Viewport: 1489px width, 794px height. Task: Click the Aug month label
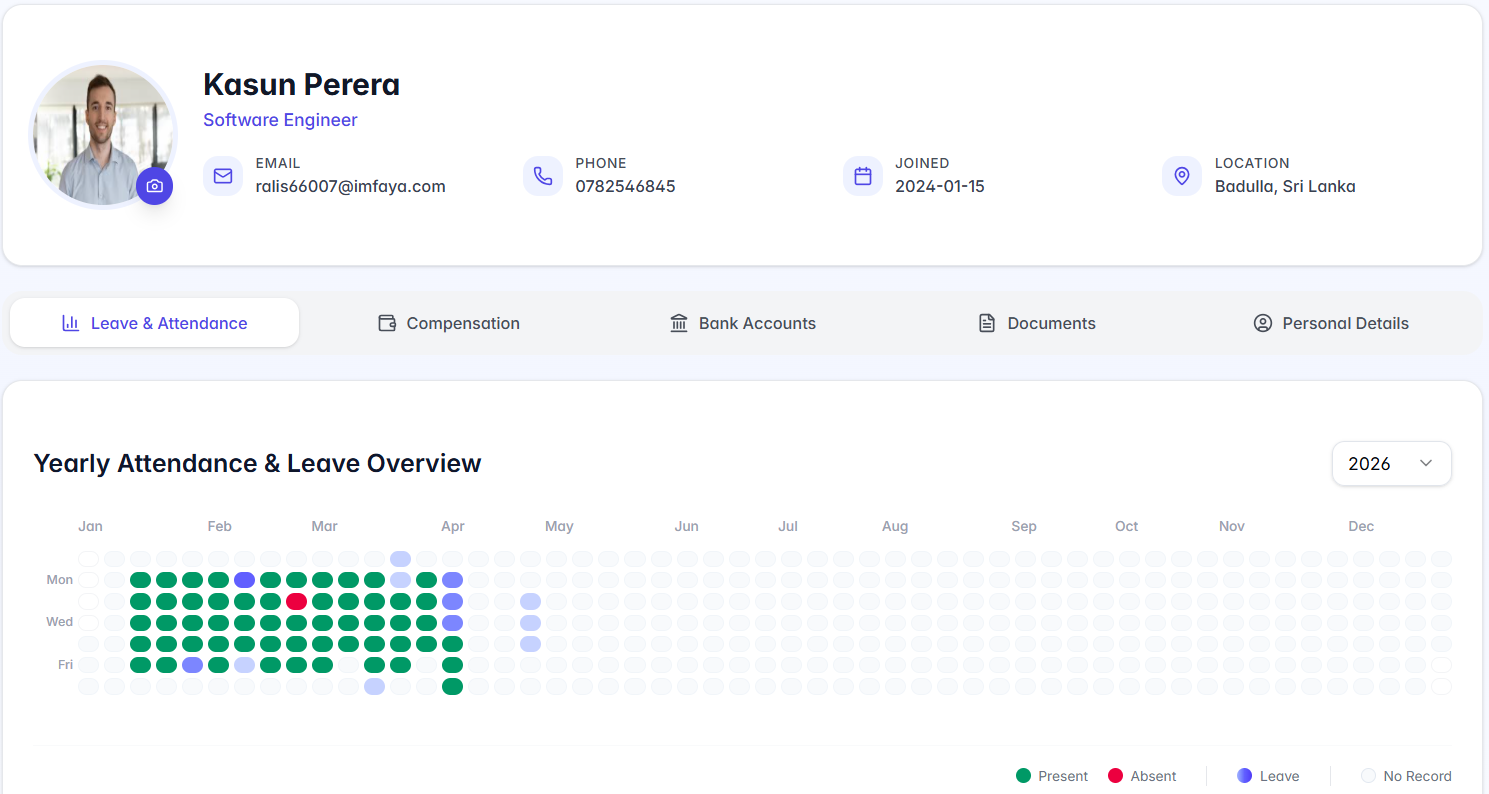(x=895, y=526)
